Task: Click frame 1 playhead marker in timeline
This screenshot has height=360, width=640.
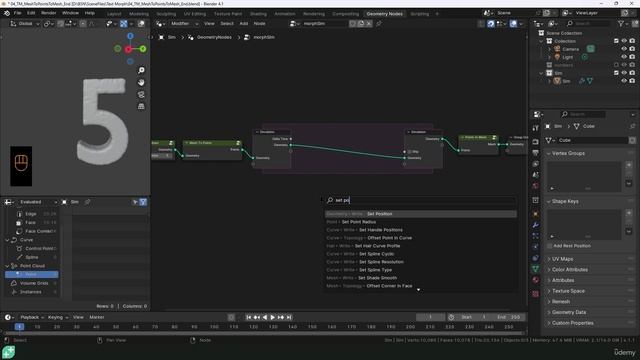Action: tap(19, 327)
